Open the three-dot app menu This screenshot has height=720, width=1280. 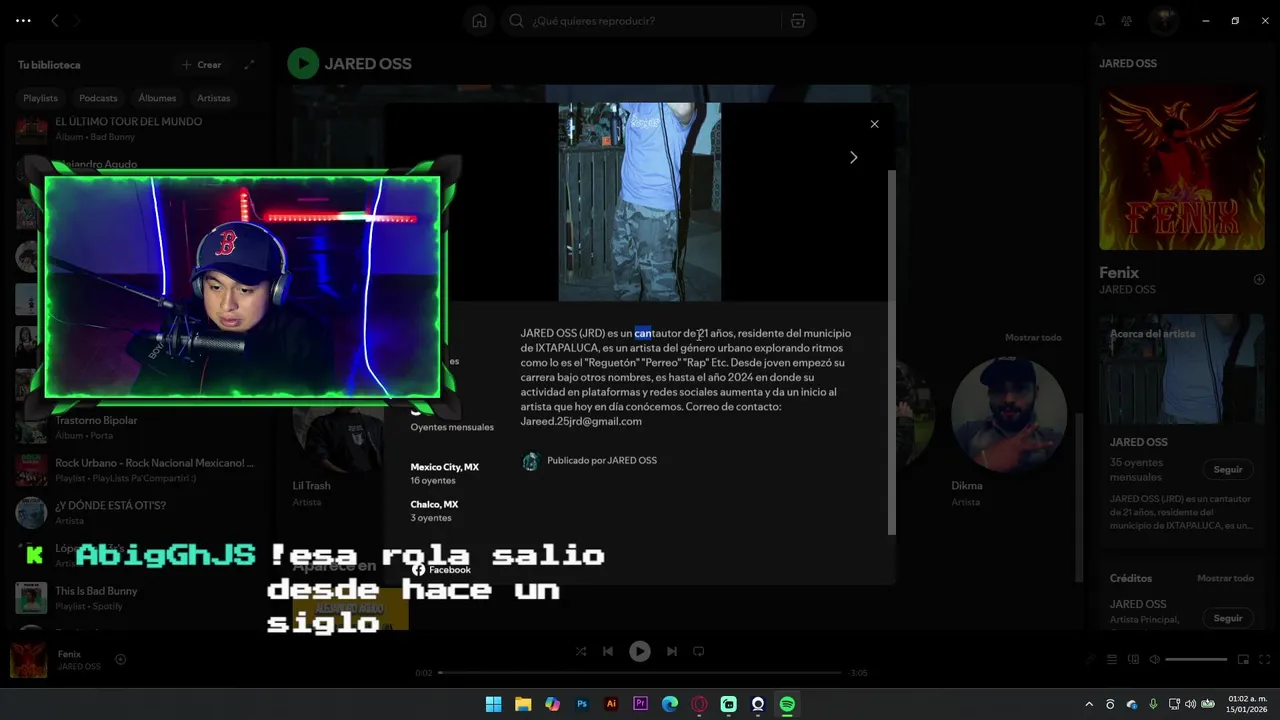24,20
